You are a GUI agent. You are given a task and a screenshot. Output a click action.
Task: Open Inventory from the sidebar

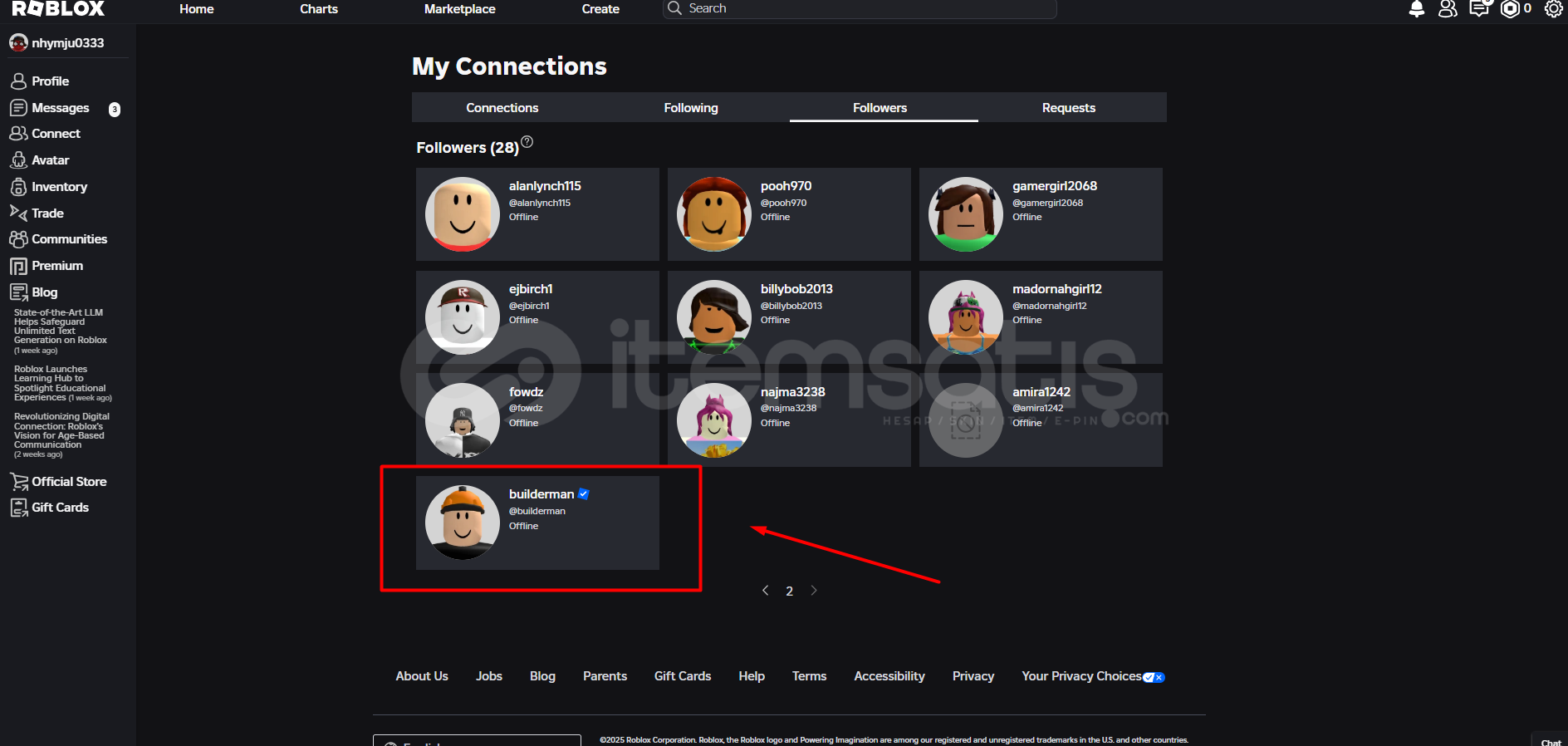pos(59,187)
